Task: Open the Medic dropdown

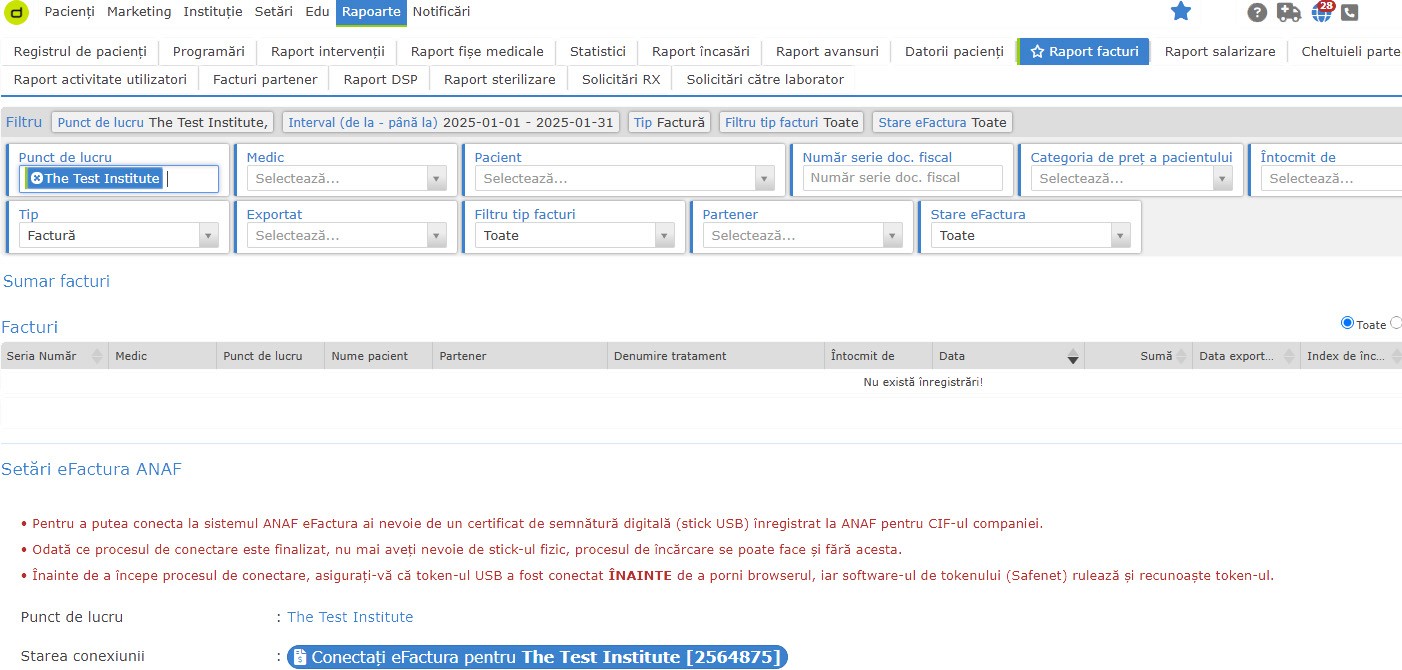Action: (x=347, y=178)
